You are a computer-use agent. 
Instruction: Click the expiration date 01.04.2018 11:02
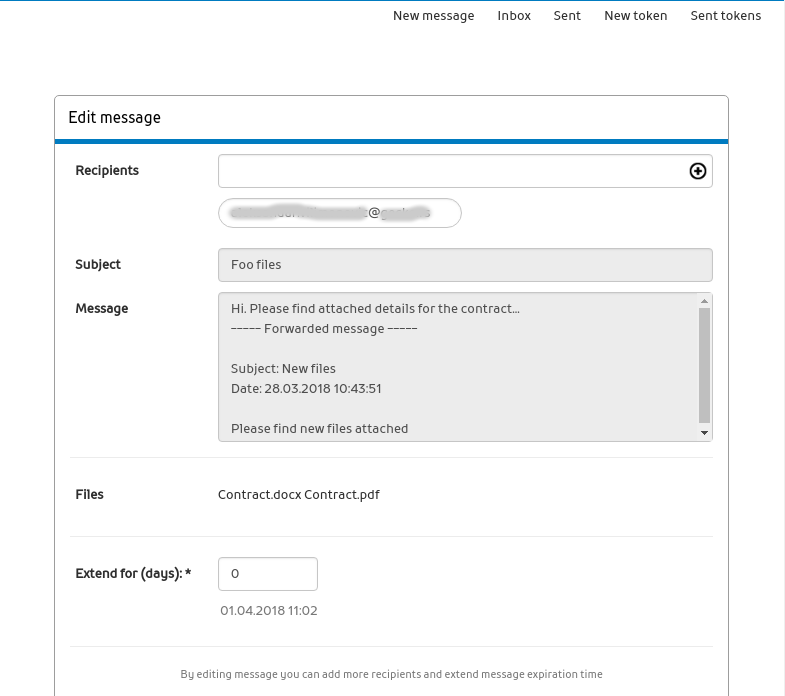(268, 610)
